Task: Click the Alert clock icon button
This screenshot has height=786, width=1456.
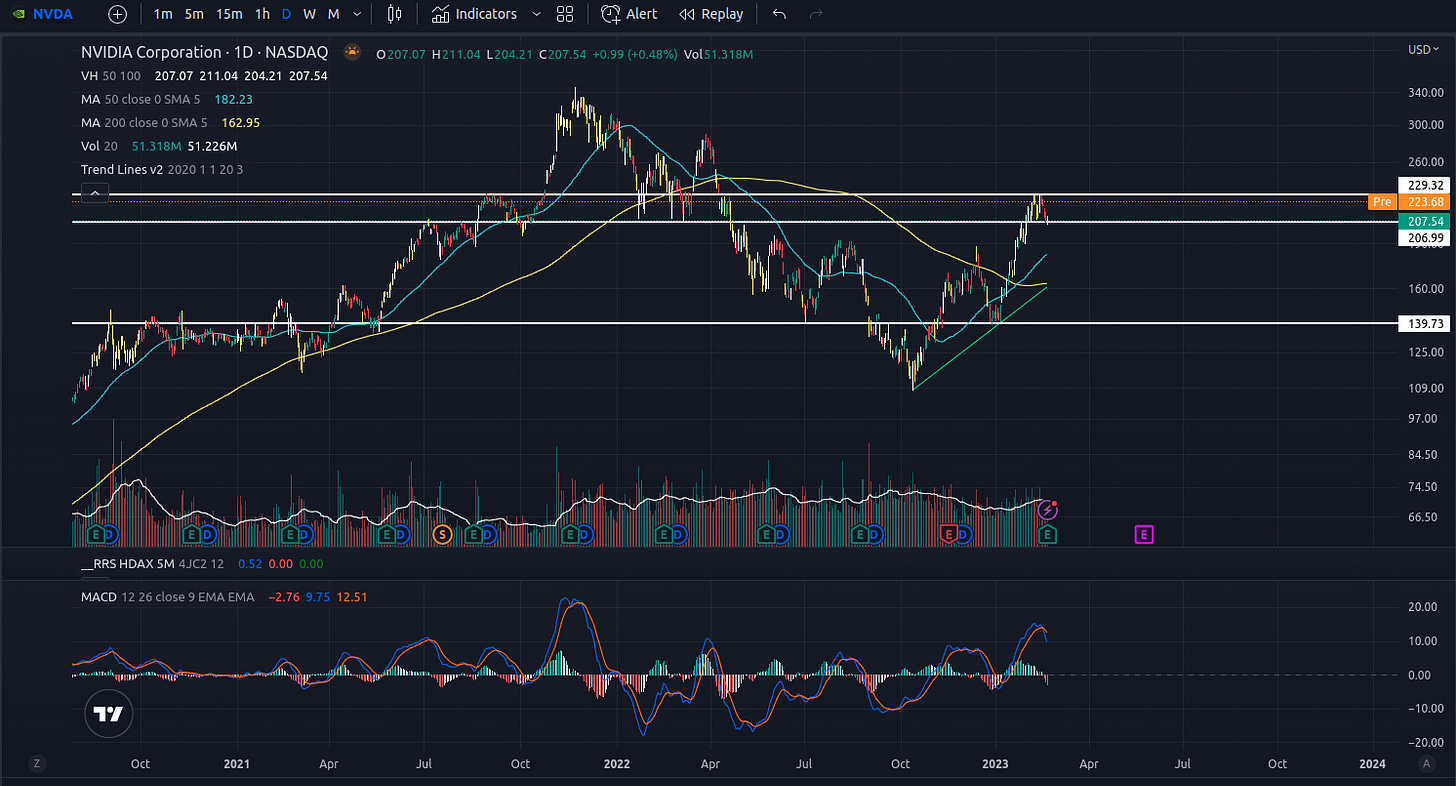Action: [x=629, y=14]
